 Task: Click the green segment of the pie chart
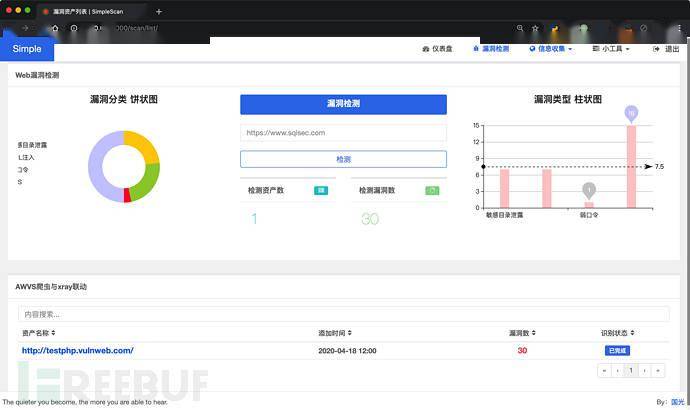[148, 184]
